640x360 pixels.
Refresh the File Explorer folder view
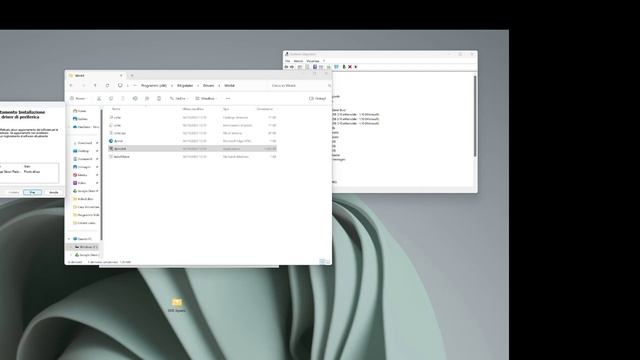107,86
